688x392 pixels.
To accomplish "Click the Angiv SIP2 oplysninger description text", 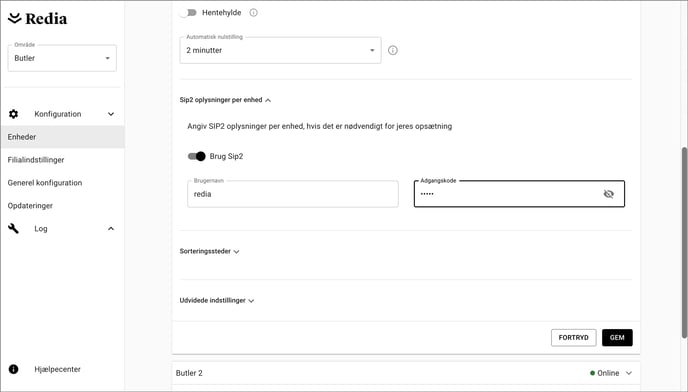I will [319, 126].
